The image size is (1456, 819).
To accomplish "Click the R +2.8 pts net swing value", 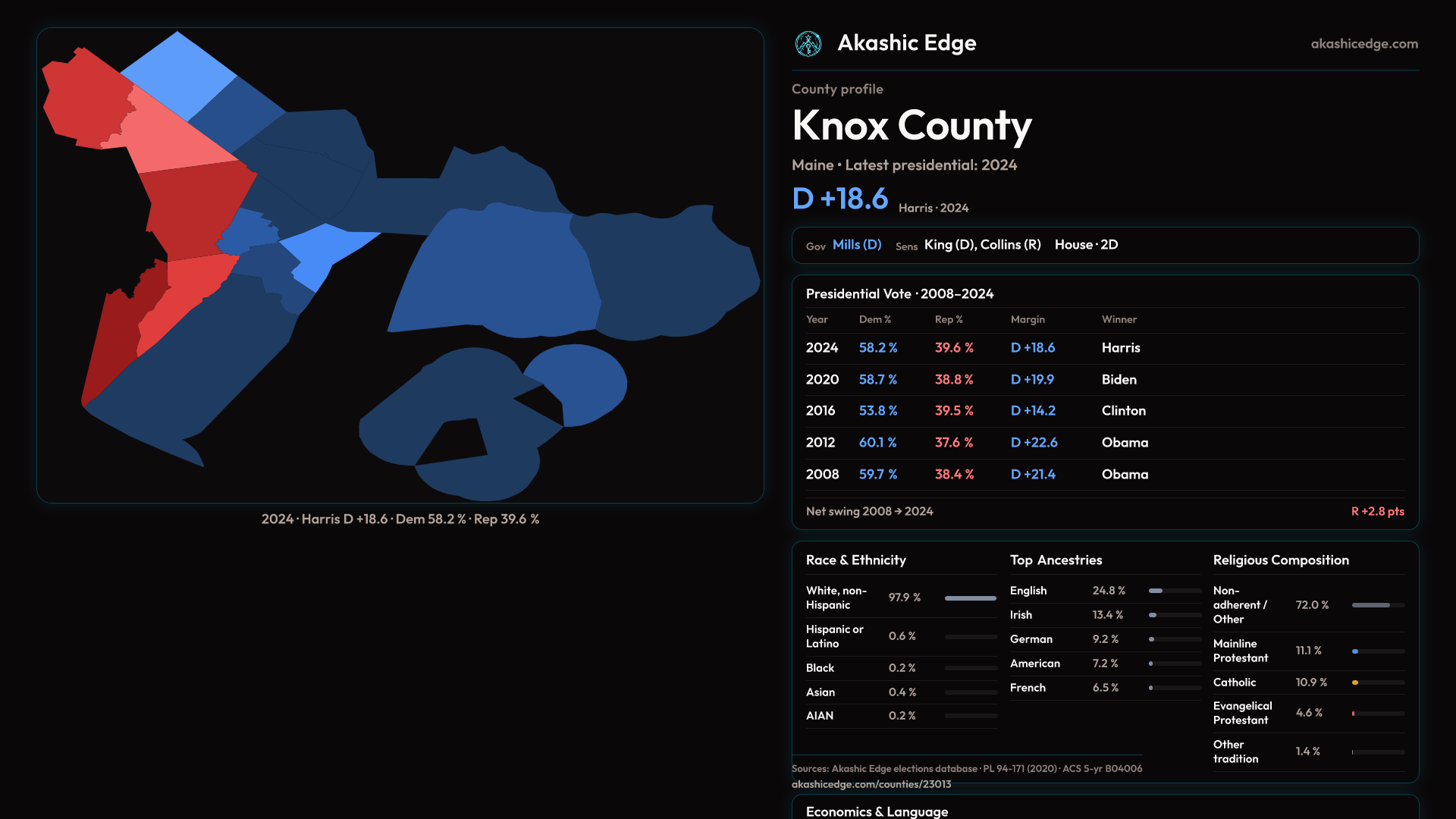I will (x=1376, y=512).
